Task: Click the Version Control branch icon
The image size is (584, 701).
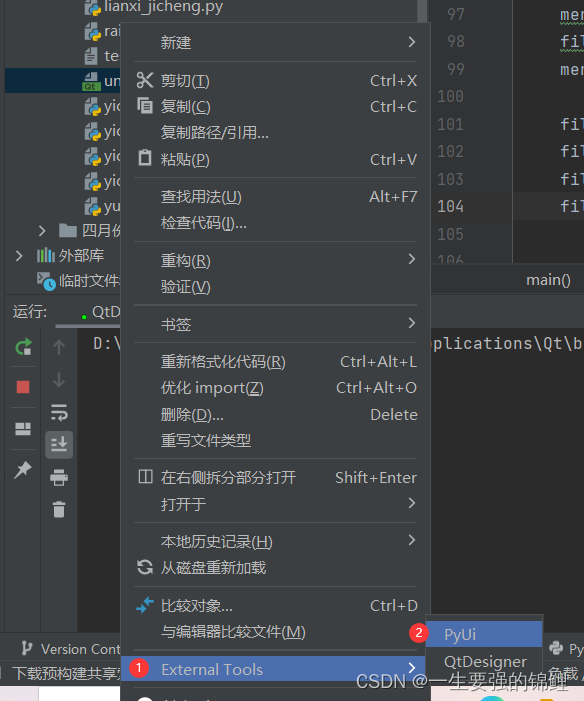Action: pos(26,648)
